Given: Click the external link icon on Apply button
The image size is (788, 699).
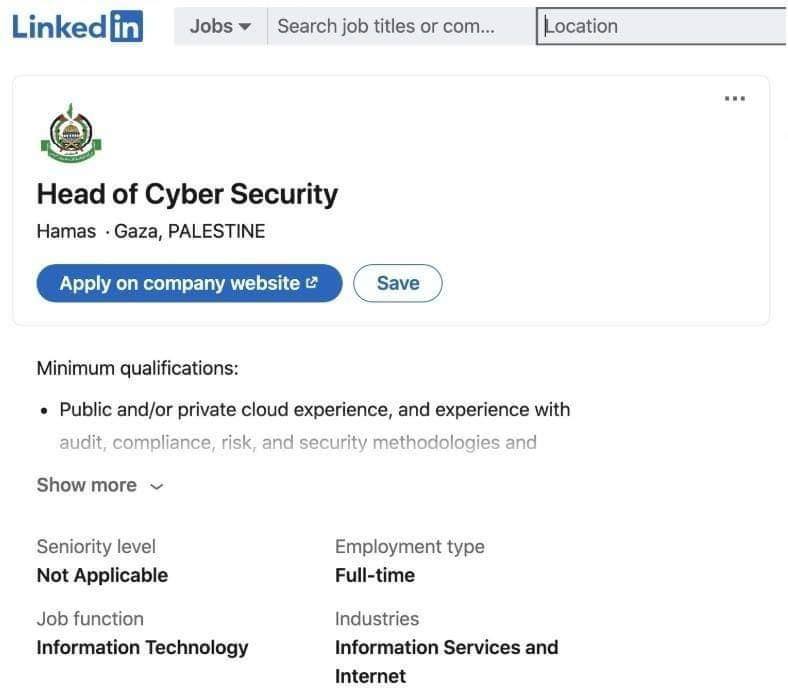Looking at the screenshot, I should (312, 282).
